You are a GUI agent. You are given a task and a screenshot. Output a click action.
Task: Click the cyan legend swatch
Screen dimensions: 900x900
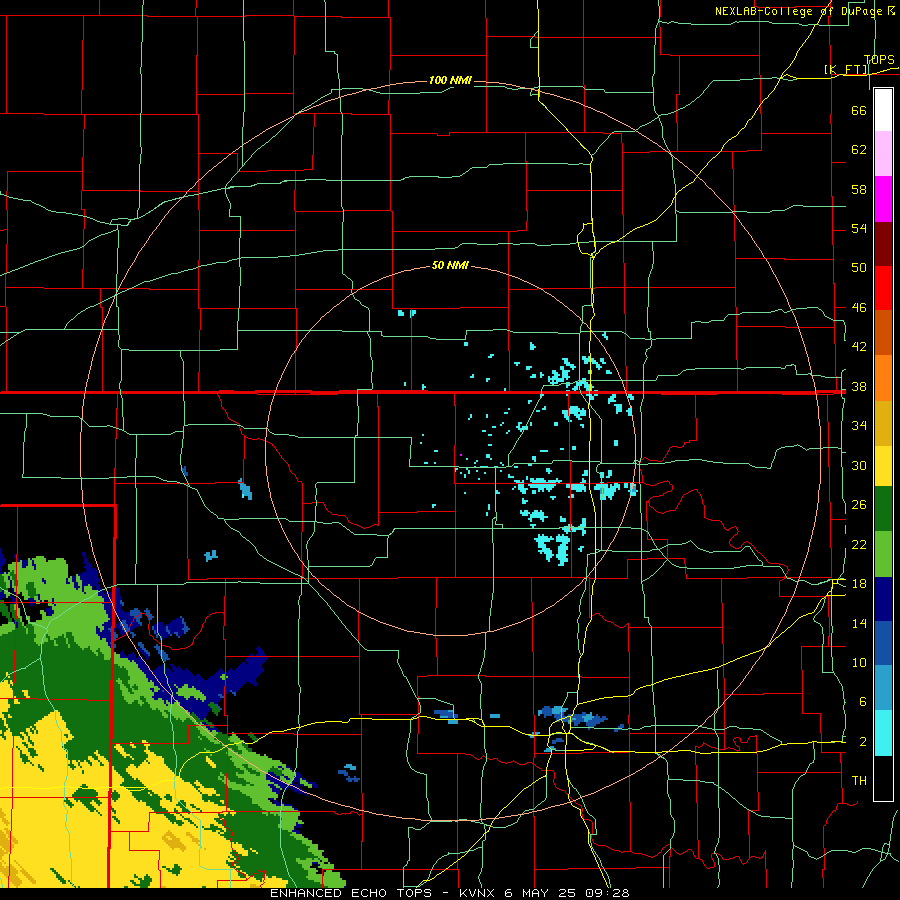883,733
